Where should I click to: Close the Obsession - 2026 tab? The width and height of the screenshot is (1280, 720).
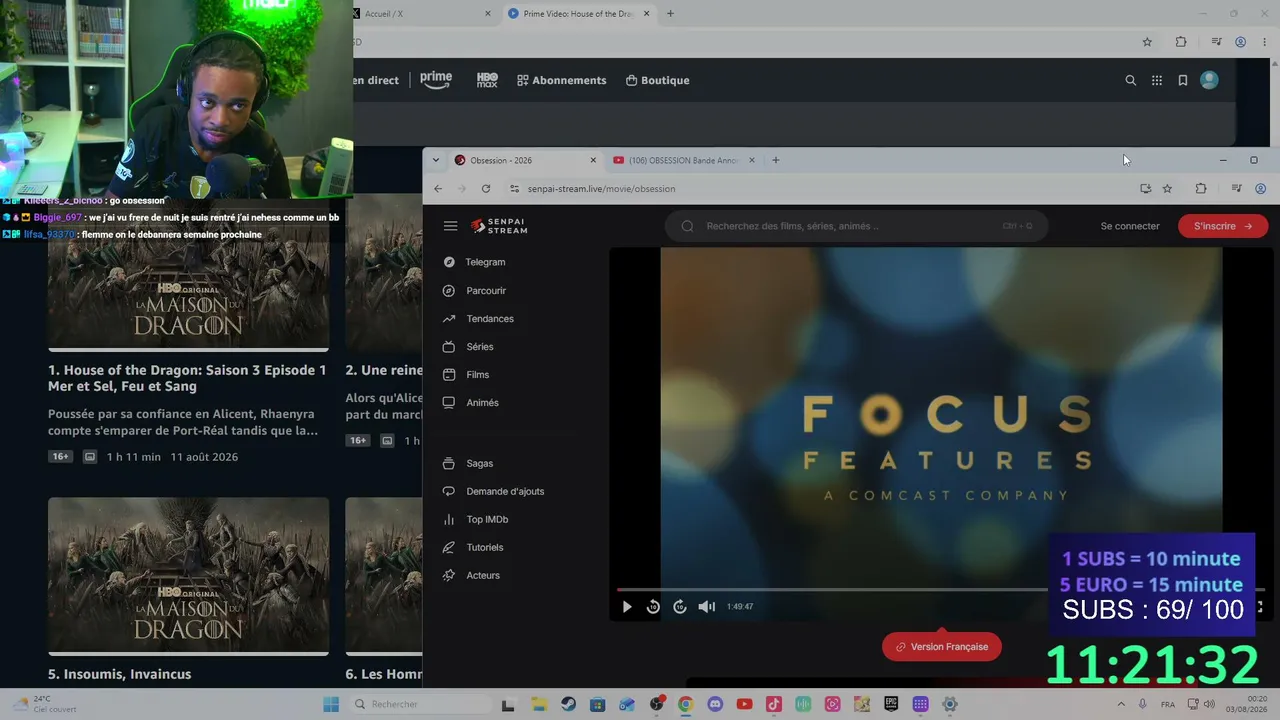click(x=593, y=160)
